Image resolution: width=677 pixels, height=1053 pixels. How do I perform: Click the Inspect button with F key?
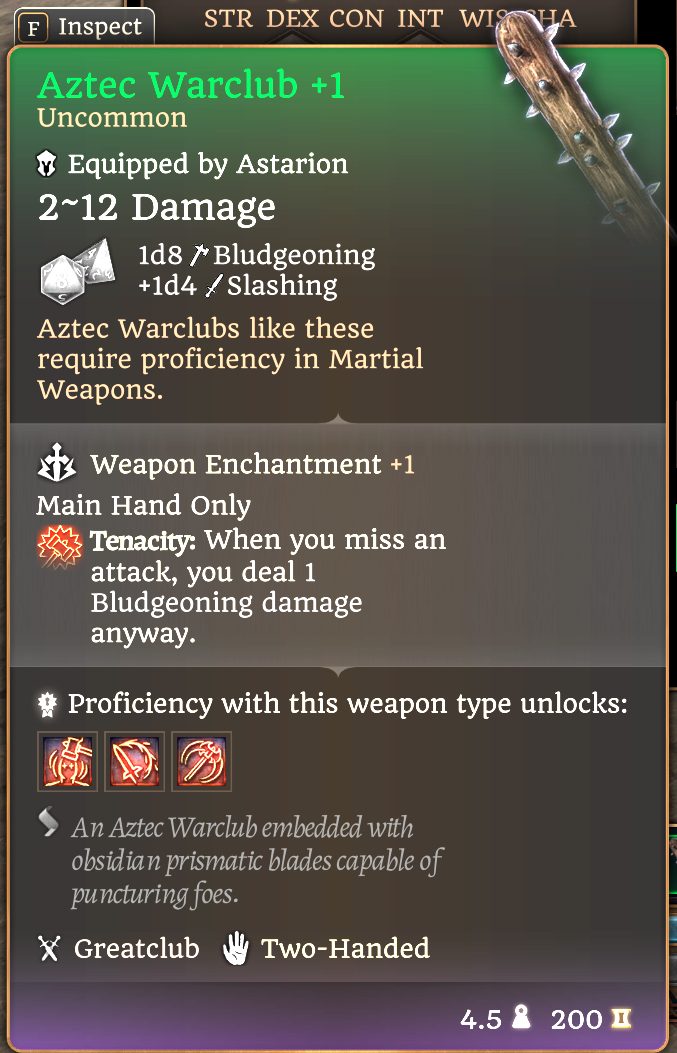(x=83, y=27)
